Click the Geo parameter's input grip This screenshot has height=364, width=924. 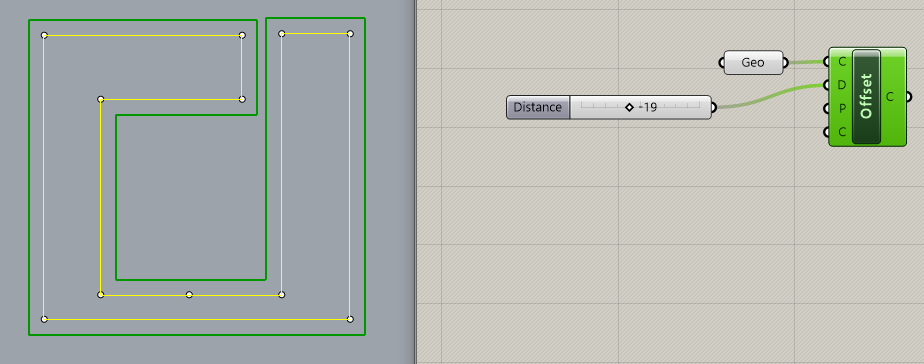pyautogui.click(x=722, y=62)
